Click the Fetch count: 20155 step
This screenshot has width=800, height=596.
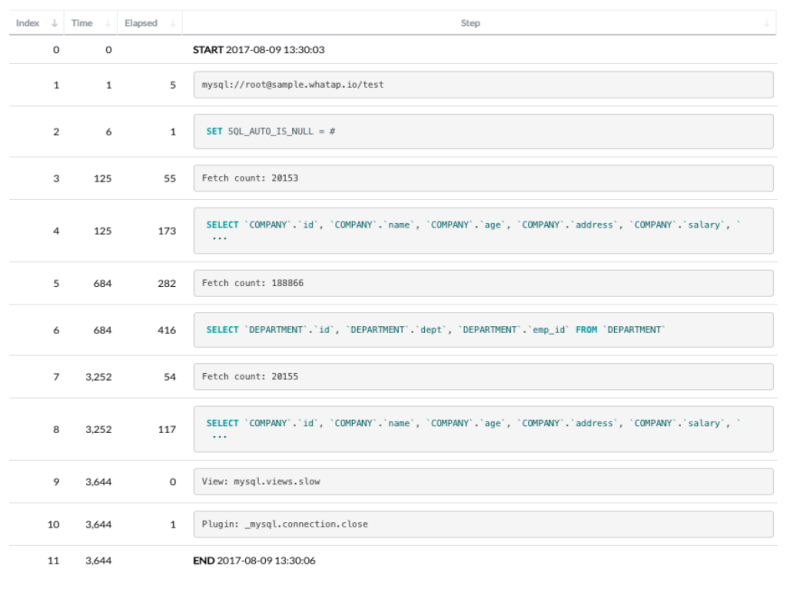point(483,377)
